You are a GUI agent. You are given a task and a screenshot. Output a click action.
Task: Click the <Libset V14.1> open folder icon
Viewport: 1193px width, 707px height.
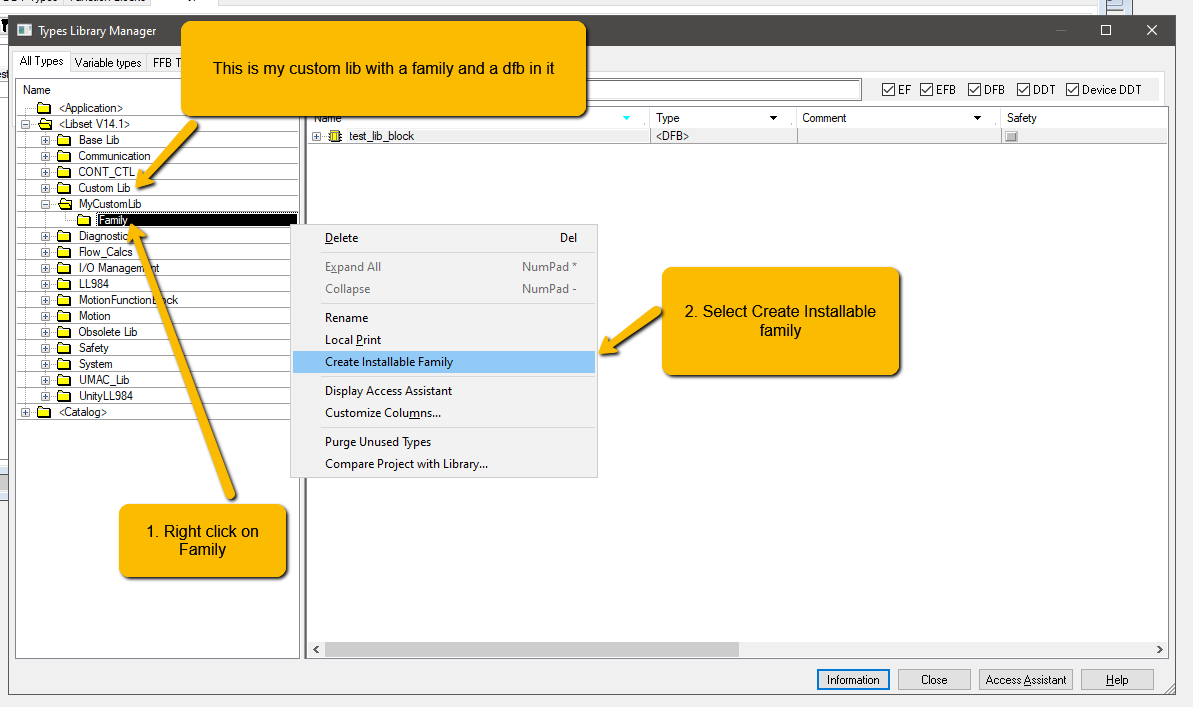[45, 124]
